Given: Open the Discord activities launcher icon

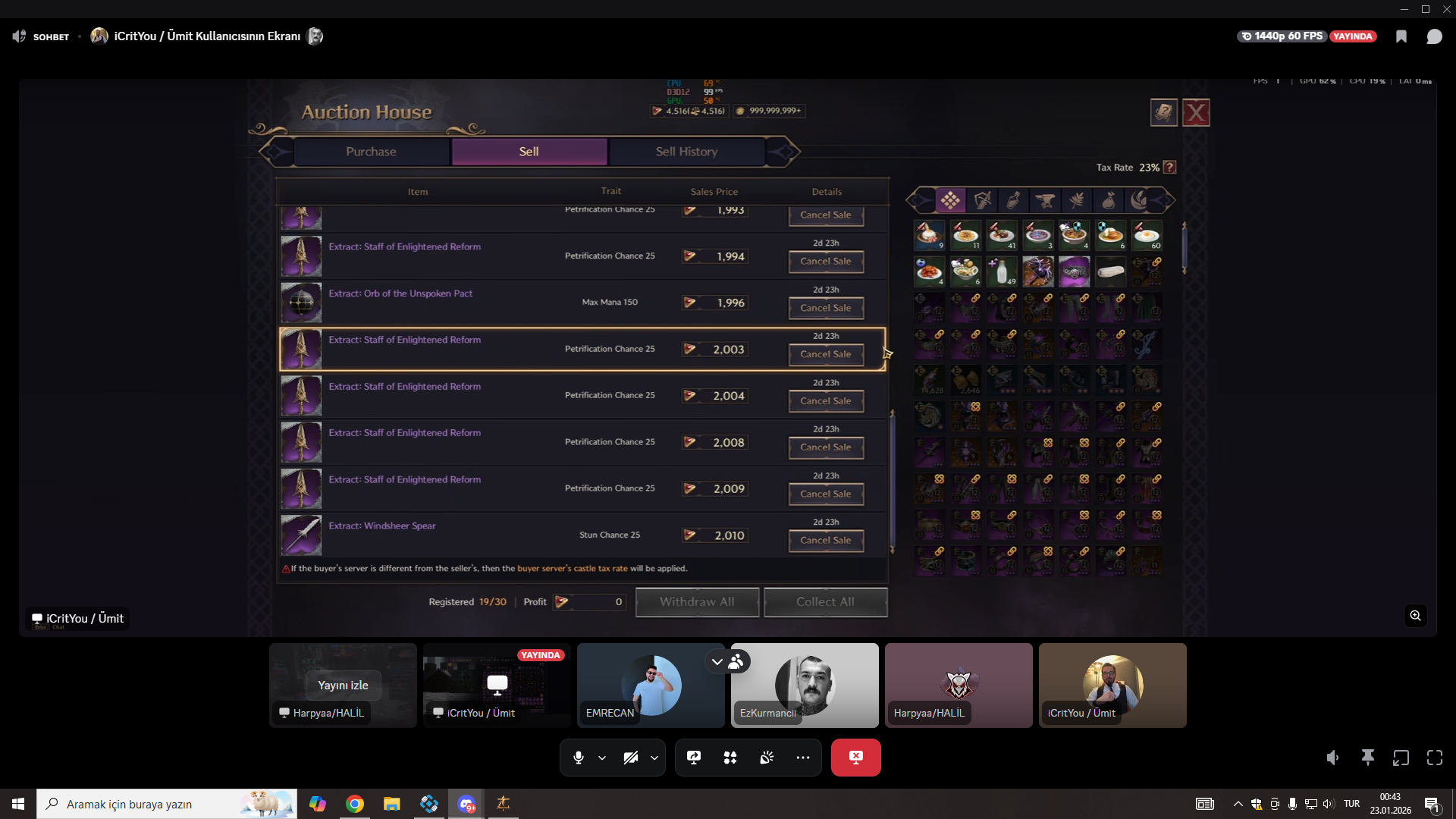Looking at the screenshot, I should pyautogui.click(x=730, y=758).
